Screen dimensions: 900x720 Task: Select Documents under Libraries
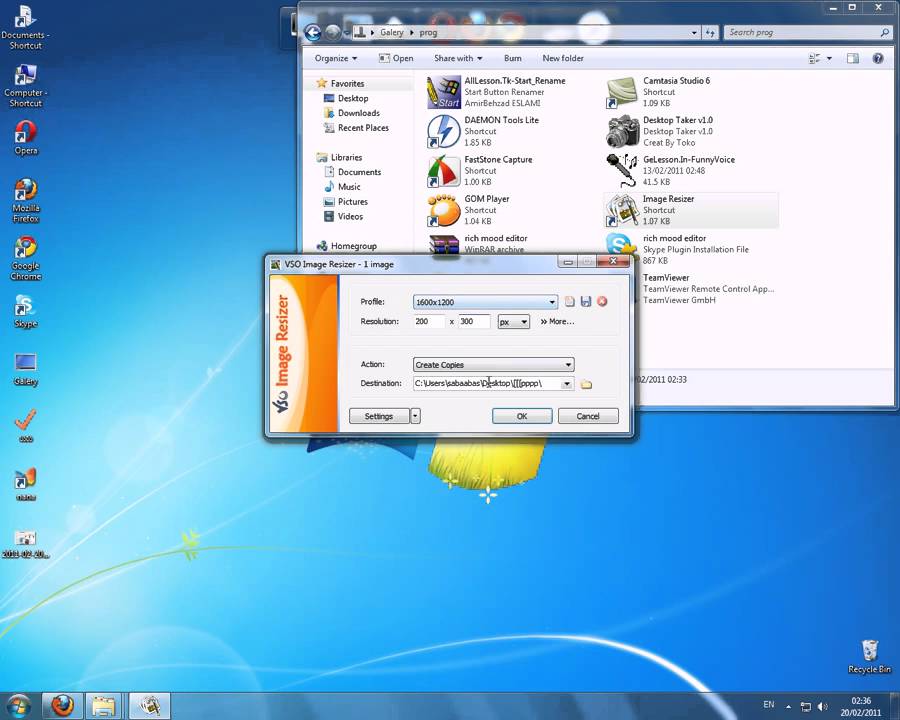[359, 172]
